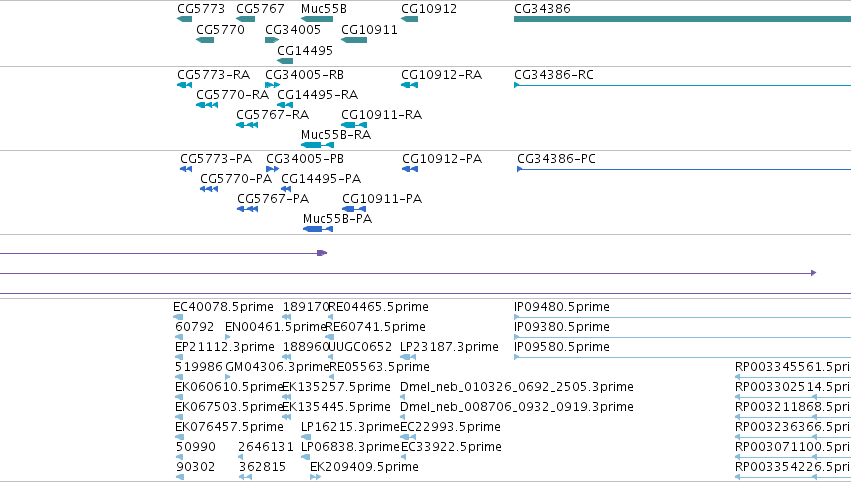851x482 pixels.
Task: Select the EK135445.5prime EST label
Action: pyautogui.click(x=336, y=407)
